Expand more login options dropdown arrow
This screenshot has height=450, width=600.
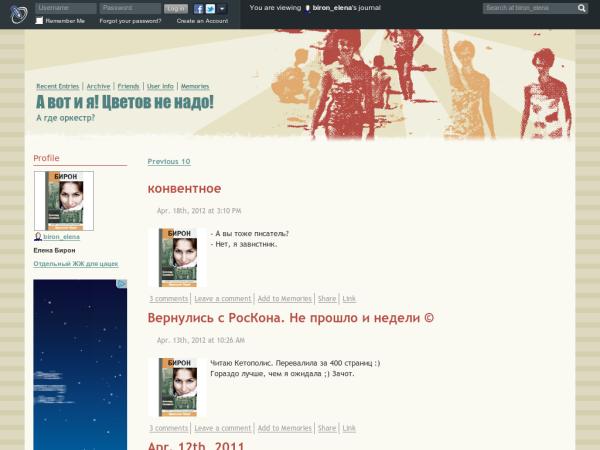pyautogui.click(x=222, y=8)
